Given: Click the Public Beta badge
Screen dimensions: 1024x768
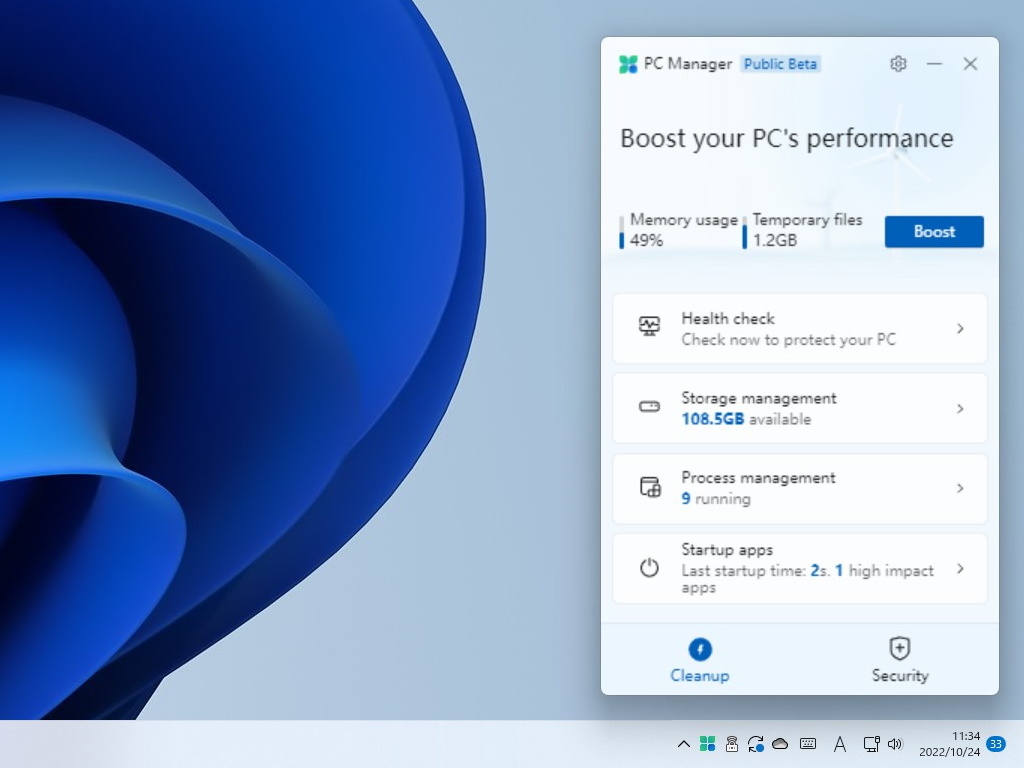Looking at the screenshot, I should point(780,63).
